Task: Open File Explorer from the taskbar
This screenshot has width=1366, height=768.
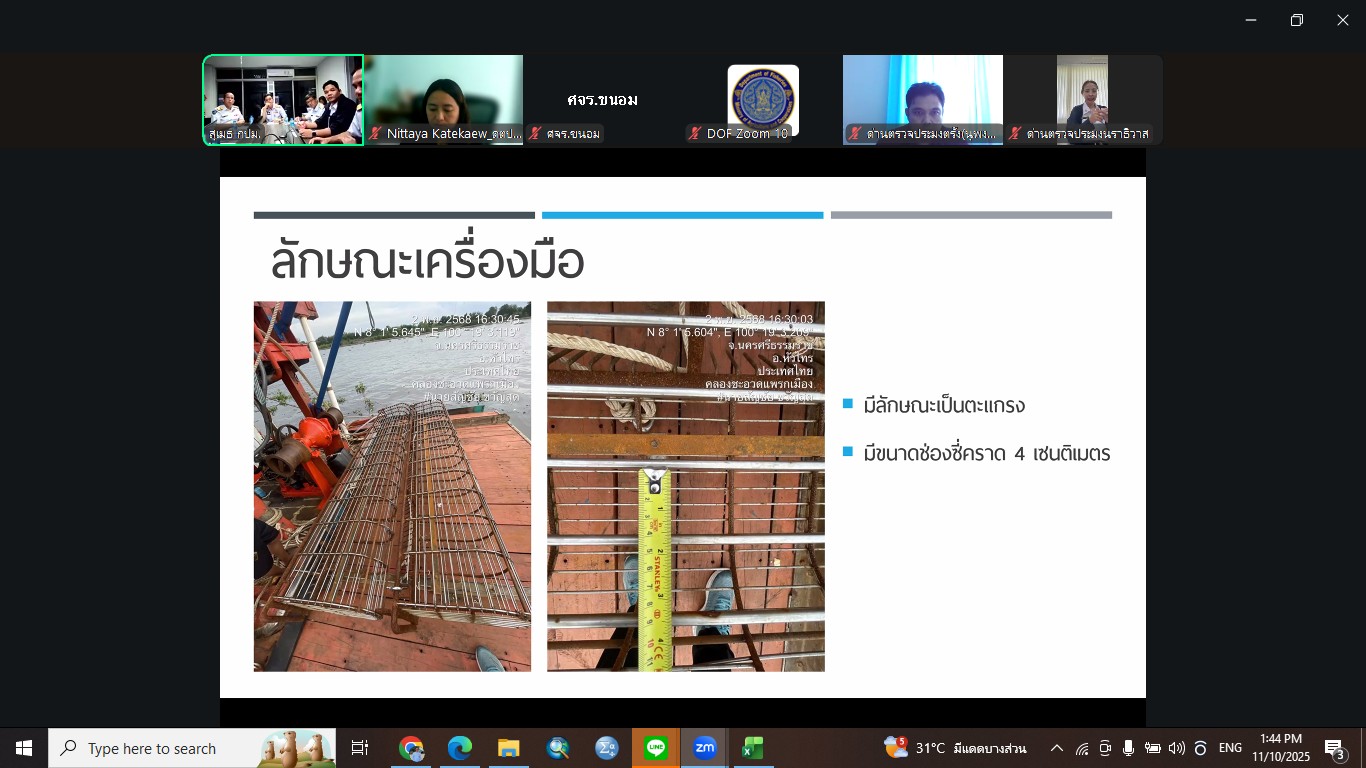Action: tap(509, 748)
